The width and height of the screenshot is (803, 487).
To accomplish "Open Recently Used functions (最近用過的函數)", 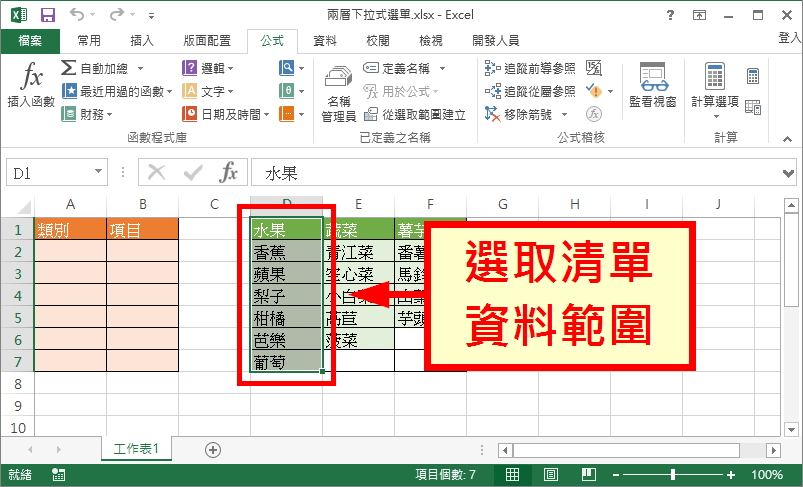I will pos(117,91).
